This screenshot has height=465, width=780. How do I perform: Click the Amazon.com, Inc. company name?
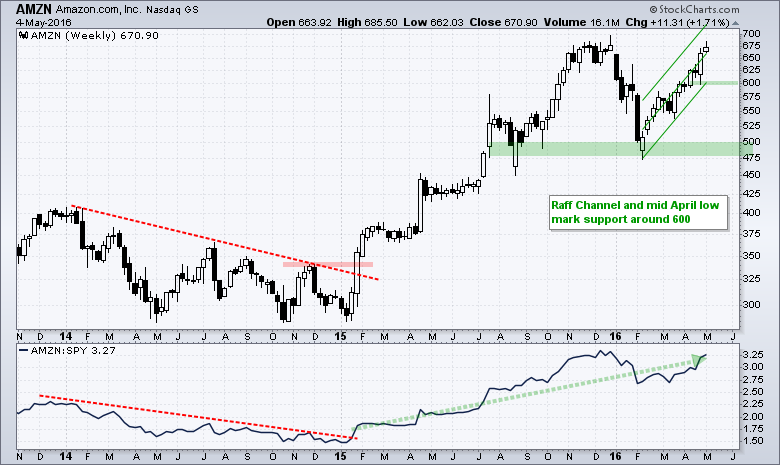[98, 9]
